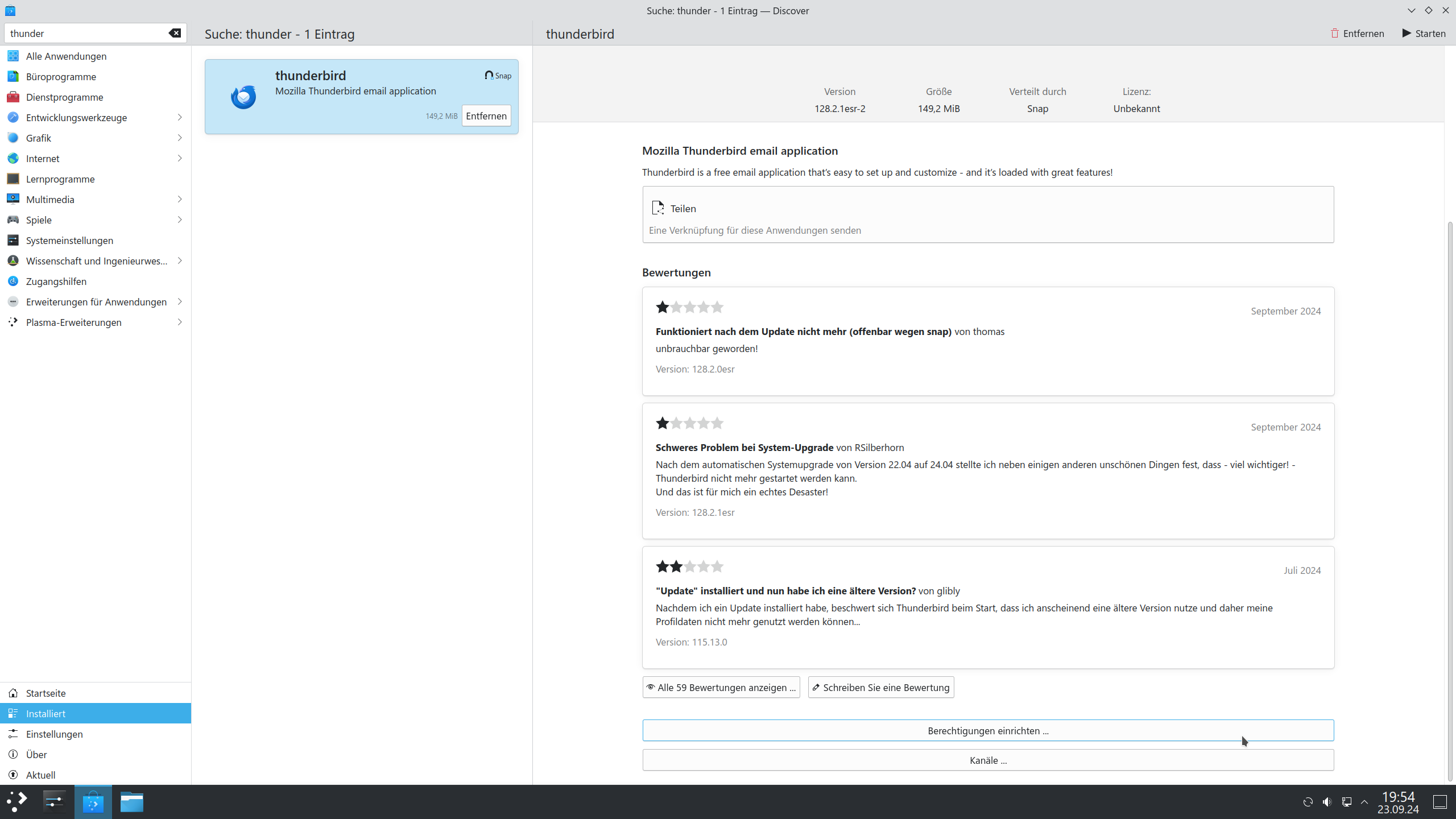The height and width of the screenshot is (819, 1456).
Task: Click the Thunderbird app icon in results
Action: point(243,97)
